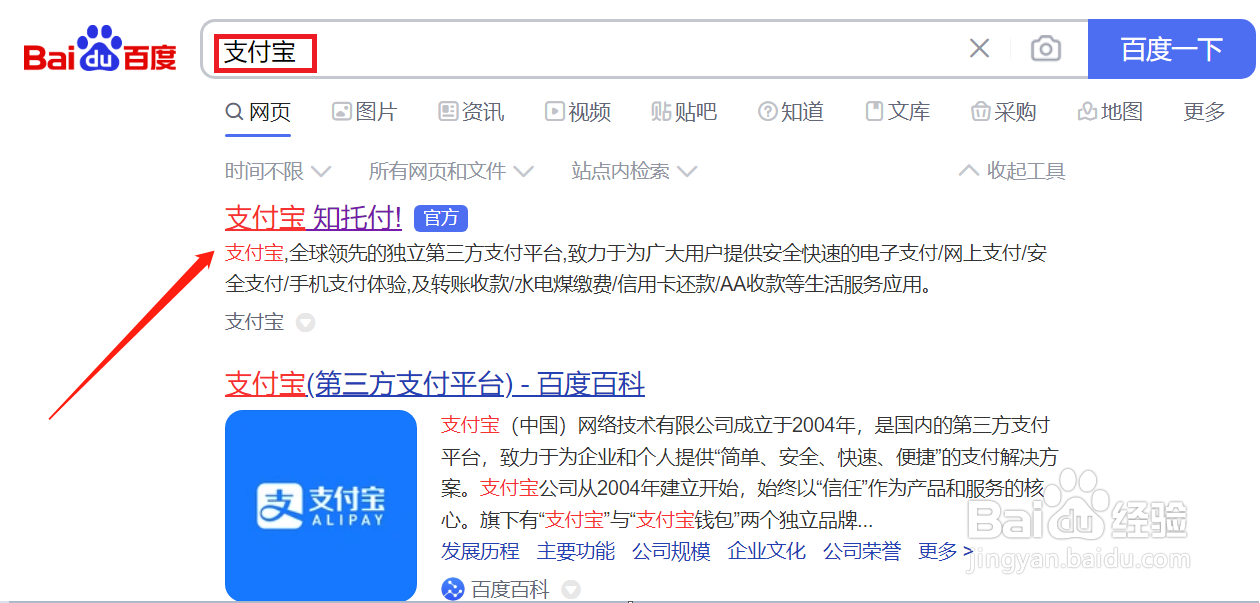The image size is (1260, 603).
Task: Click the 地图 tab map icon
Action: tap(1087, 112)
